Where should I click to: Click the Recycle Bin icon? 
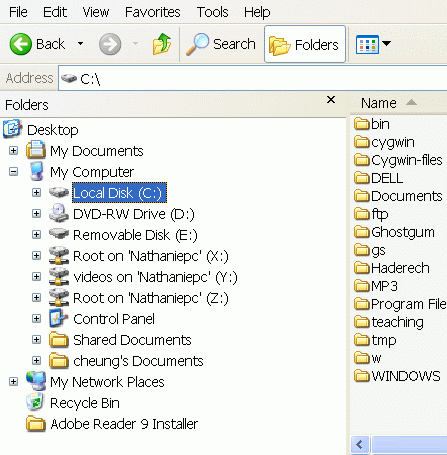click(x=35, y=402)
